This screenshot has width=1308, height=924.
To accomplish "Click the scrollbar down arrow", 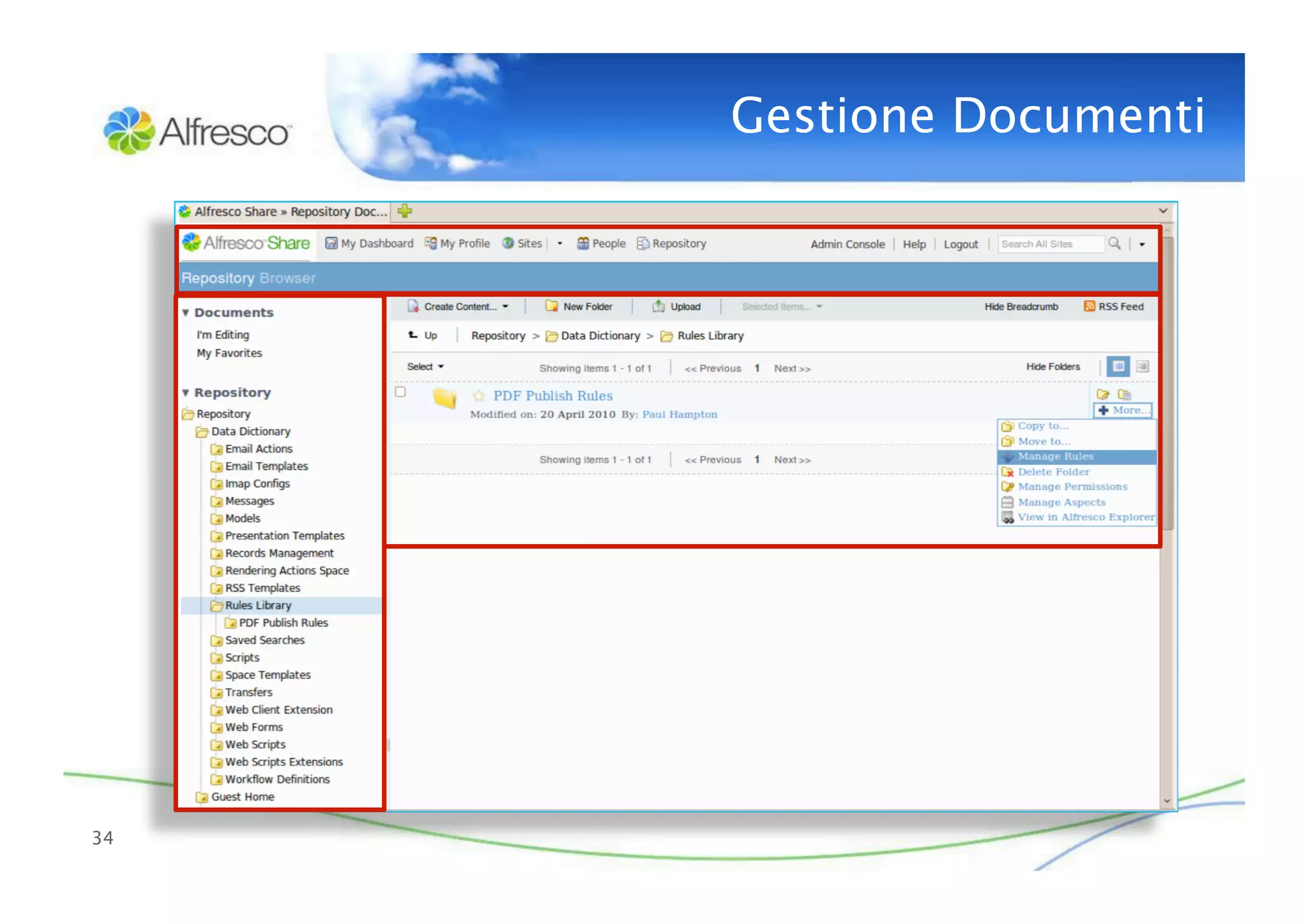I will tap(1167, 801).
